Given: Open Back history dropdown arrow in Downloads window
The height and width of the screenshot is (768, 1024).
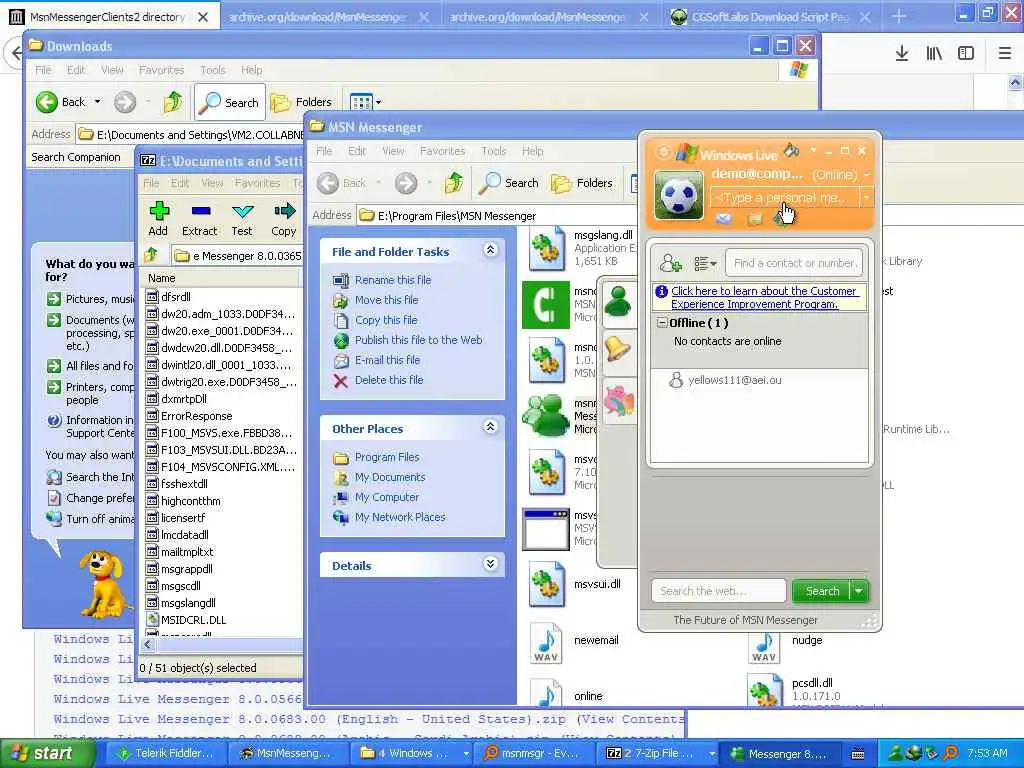Looking at the screenshot, I should (x=97, y=102).
